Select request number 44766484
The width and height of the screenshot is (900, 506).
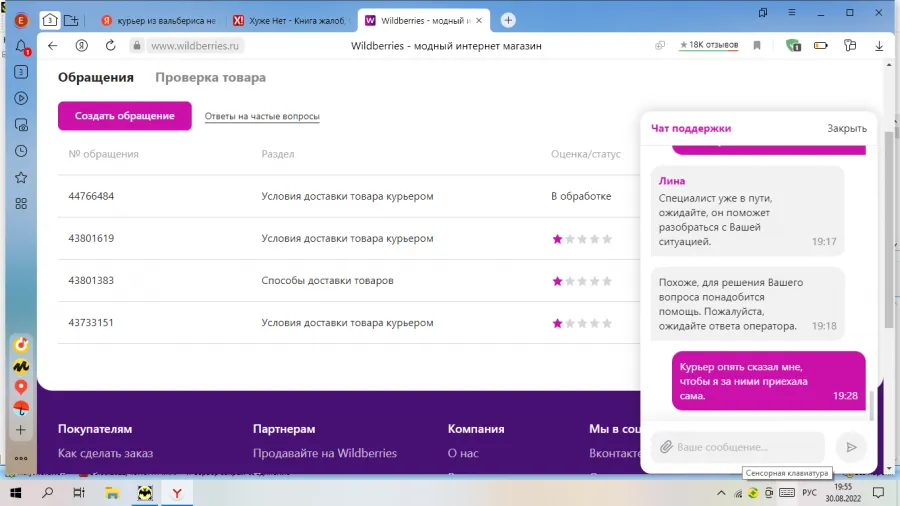91,196
